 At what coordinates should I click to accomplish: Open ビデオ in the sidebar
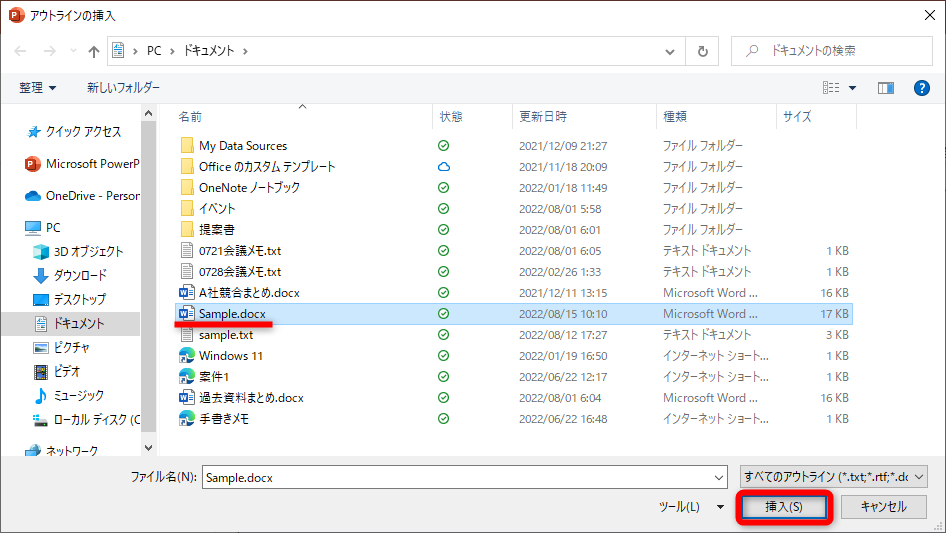(57, 371)
